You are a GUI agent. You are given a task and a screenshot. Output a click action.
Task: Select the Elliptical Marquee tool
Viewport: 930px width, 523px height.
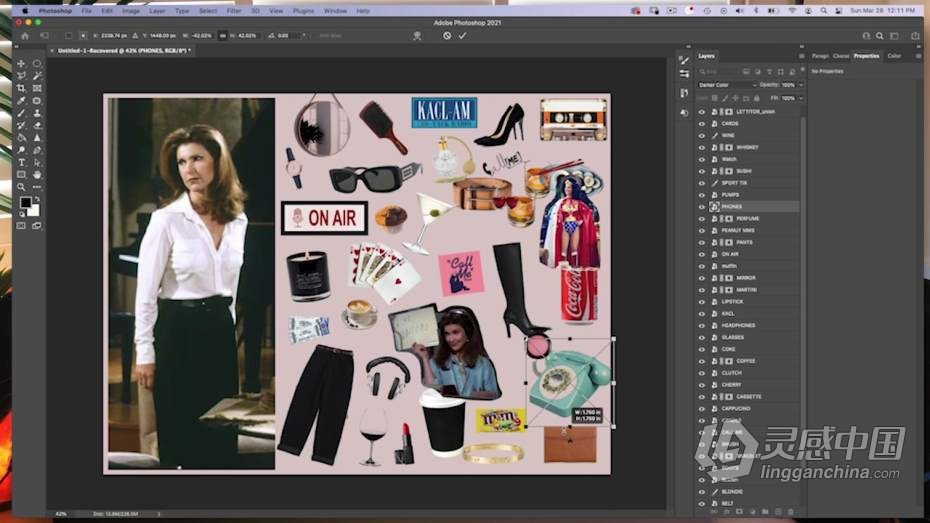click(37, 63)
